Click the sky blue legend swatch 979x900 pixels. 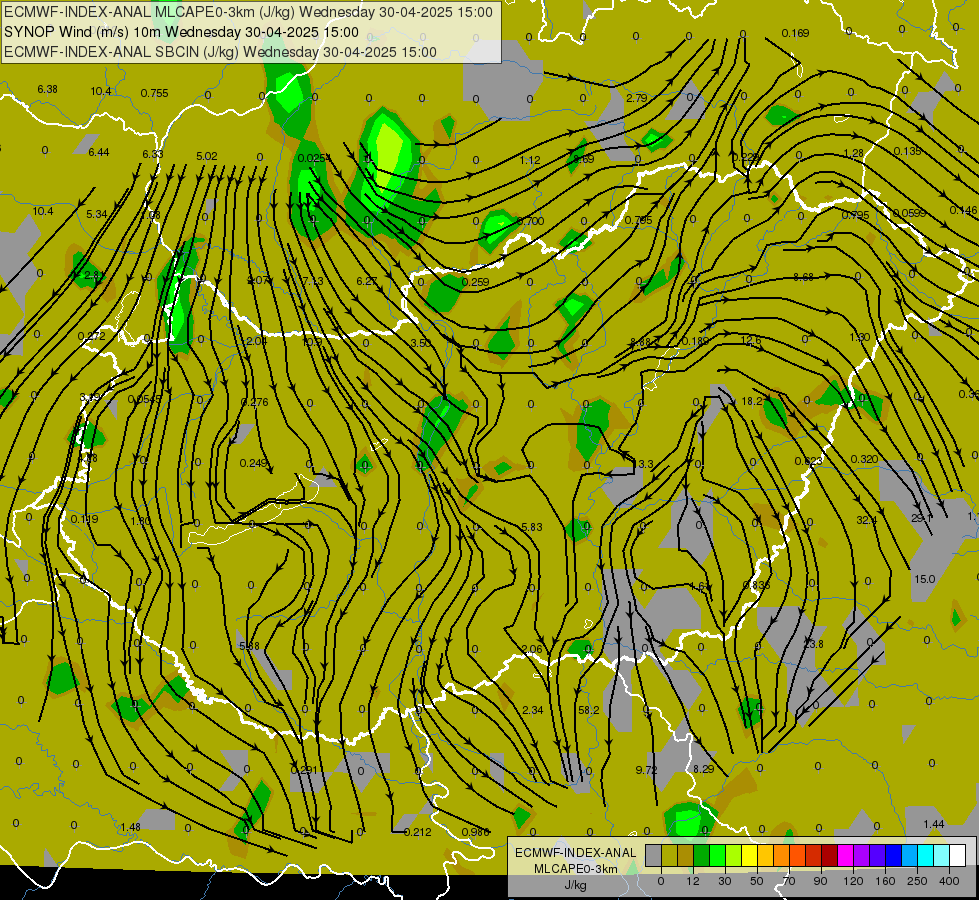click(909, 855)
